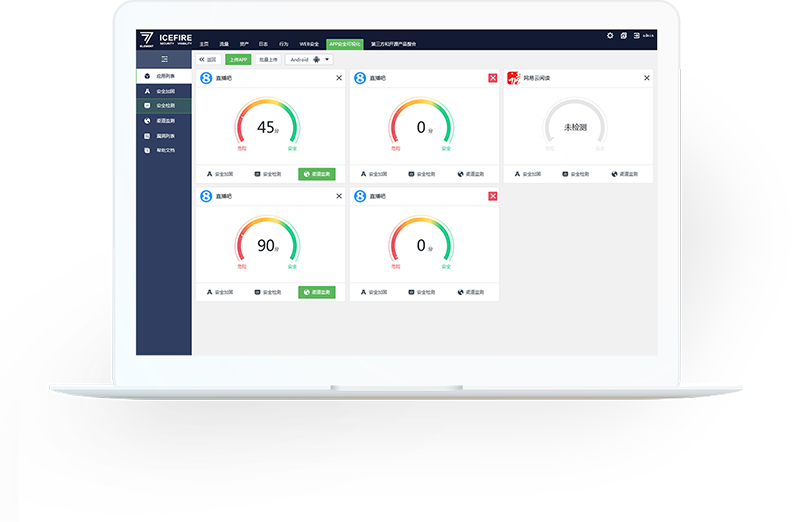The width and height of the screenshot is (792, 522).
Task: Click the document icon in top-right header
Action: pyautogui.click(x=623, y=36)
